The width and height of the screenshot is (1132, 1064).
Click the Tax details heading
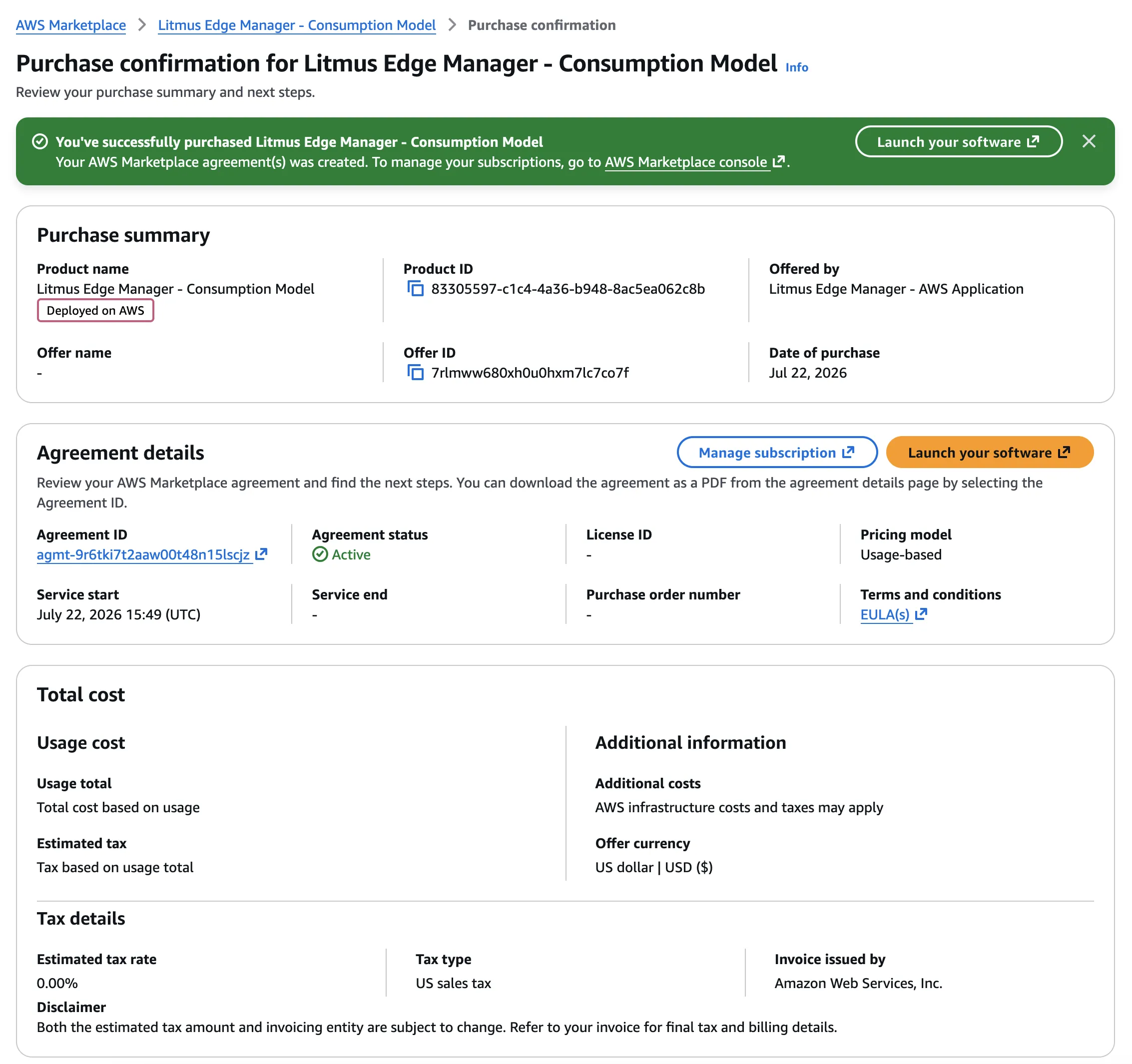click(x=81, y=918)
